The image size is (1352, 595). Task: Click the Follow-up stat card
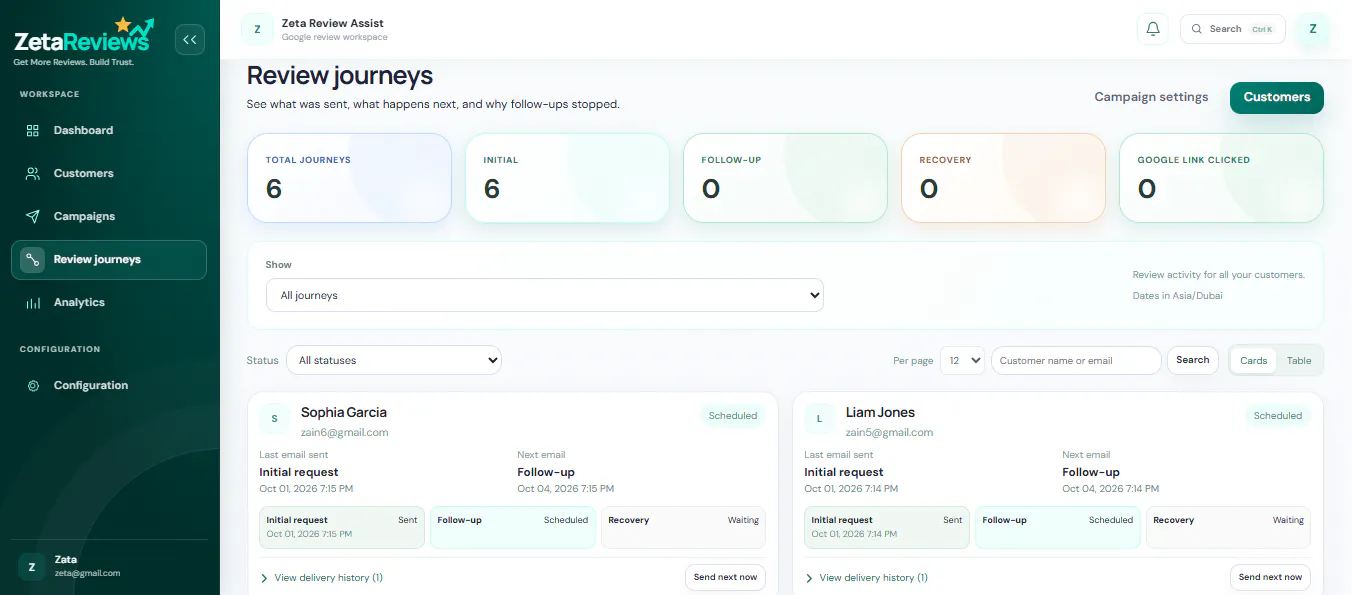pos(785,178)
